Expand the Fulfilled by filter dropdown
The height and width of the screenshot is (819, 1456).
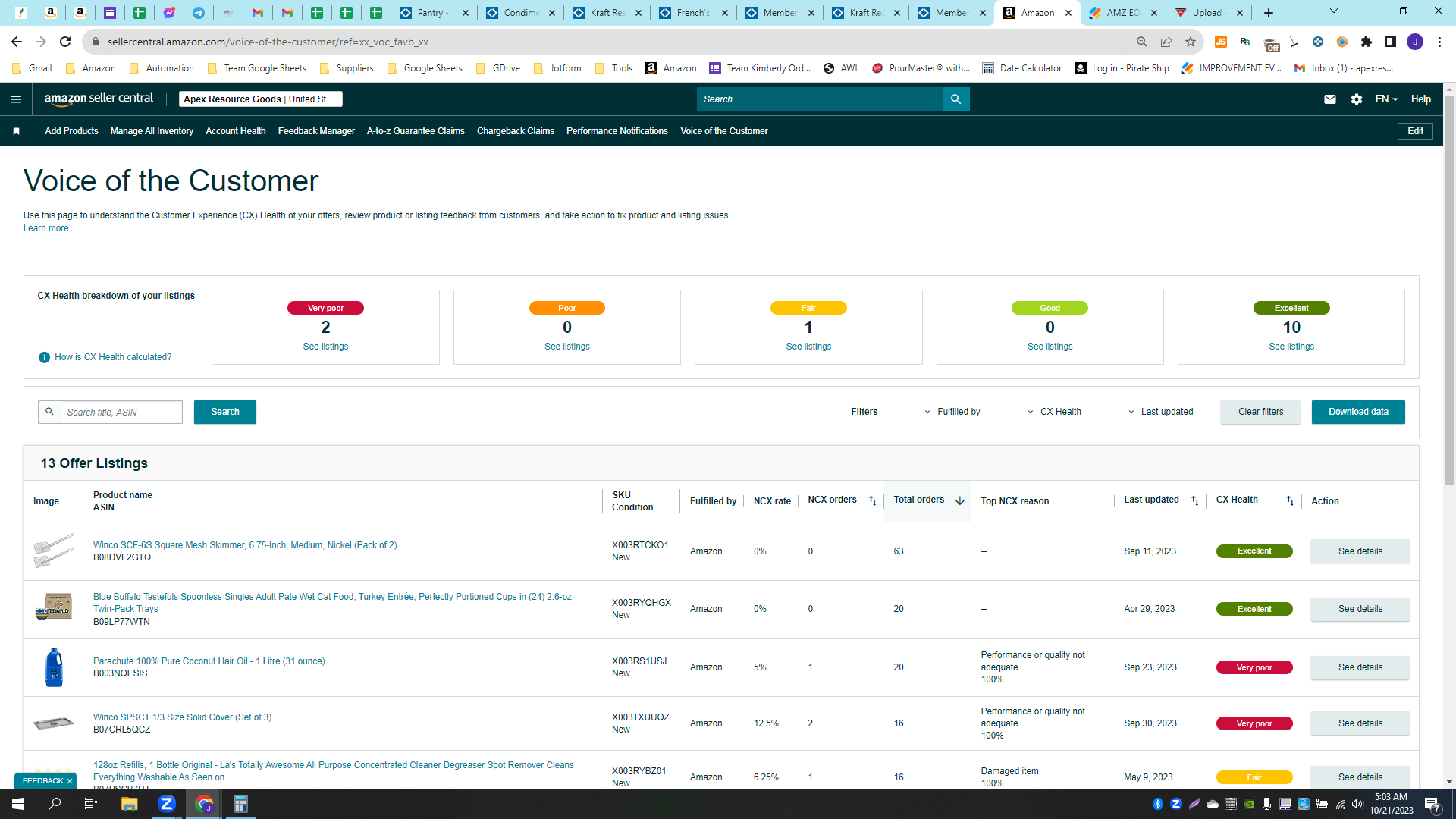(952, 412)
